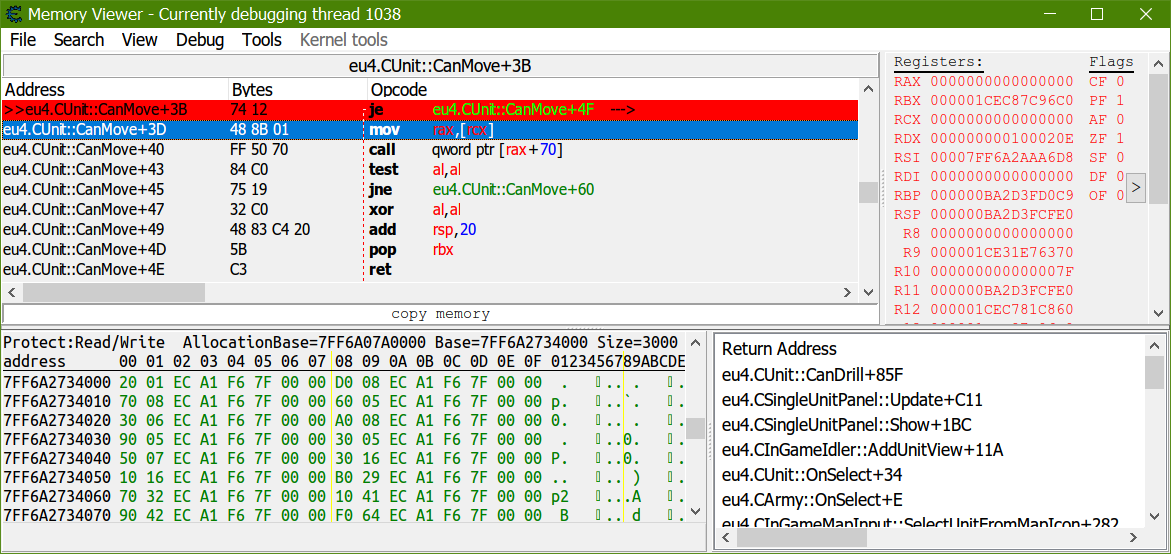The height and width of the screenshot is (554, 1171).
Task: Toggle the CF flag
Action: click(1107, 81)
